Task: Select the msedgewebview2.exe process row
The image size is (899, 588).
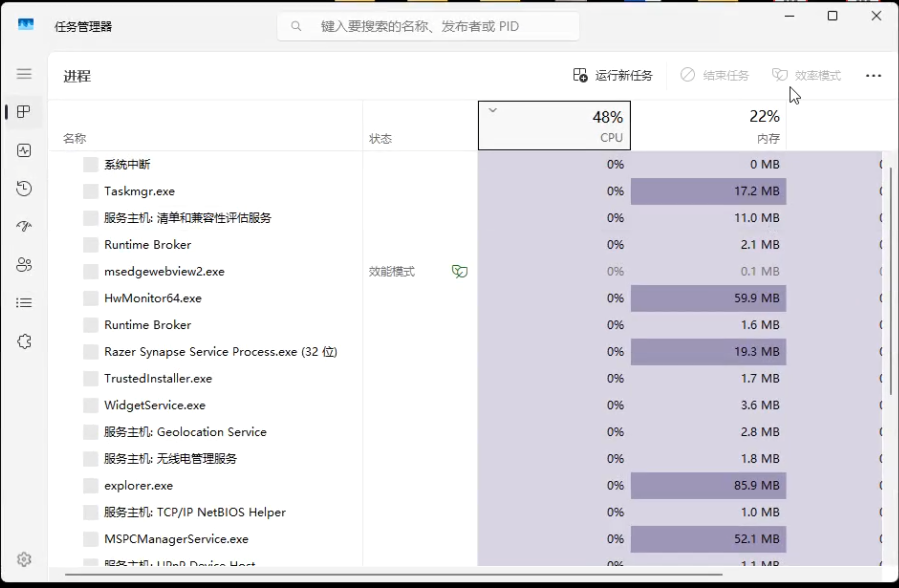Action: (x=466, y=272)
